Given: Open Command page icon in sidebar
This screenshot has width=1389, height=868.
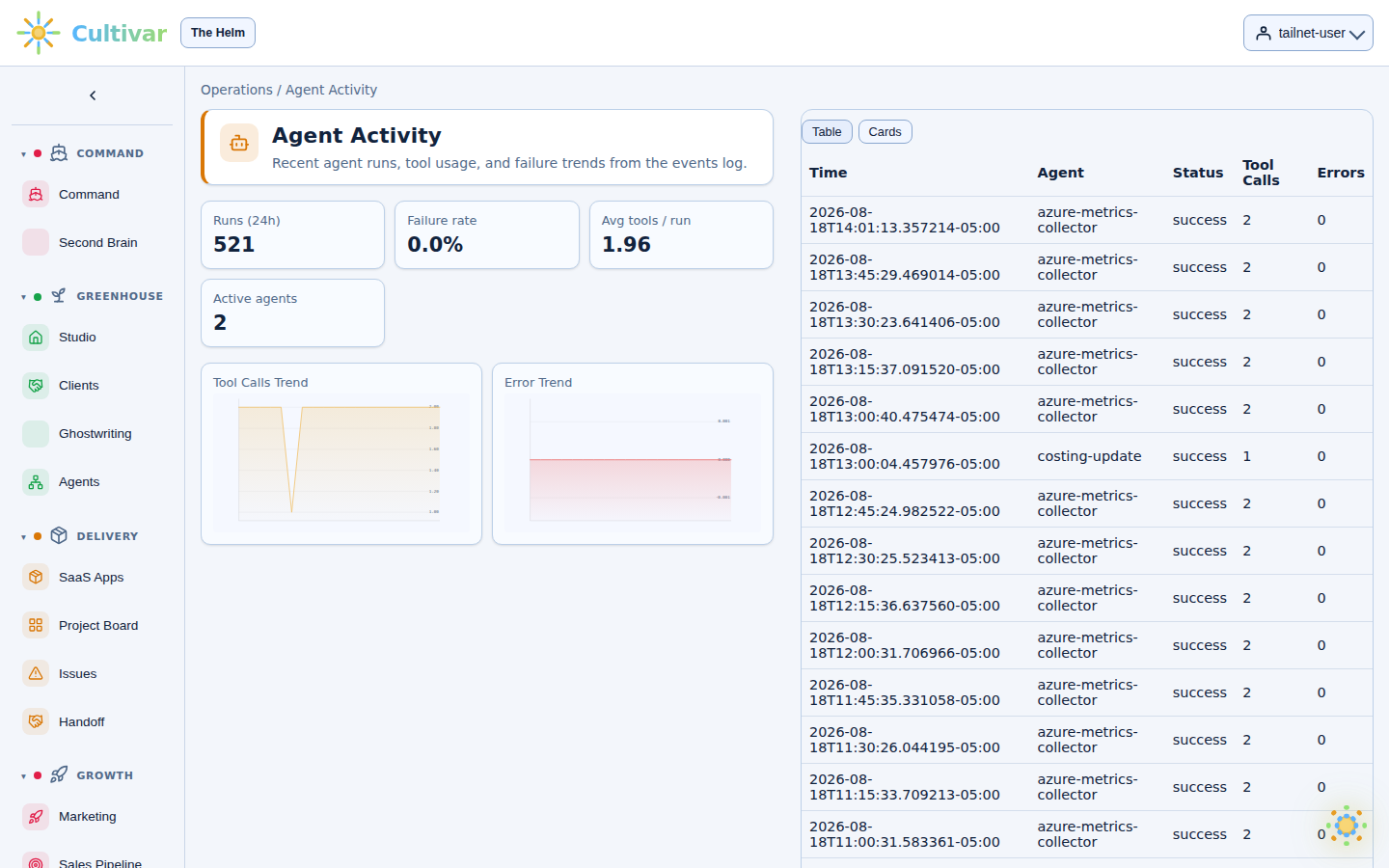Looking at the screenshot, I should pyautogui.click(x=36, y=194).
